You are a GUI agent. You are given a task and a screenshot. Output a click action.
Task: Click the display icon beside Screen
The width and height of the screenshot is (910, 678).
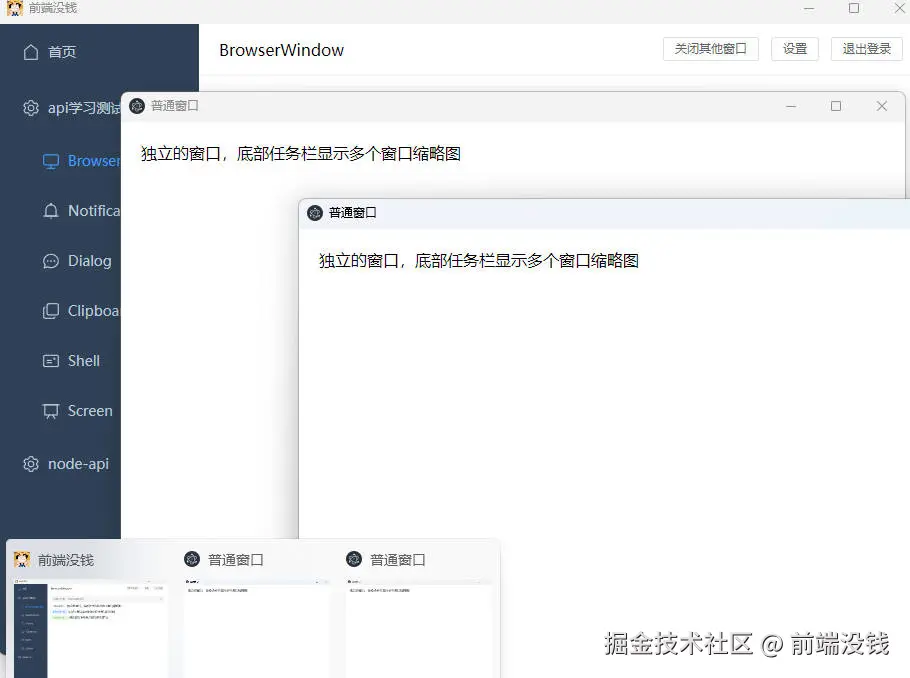(x=50, y=411)
